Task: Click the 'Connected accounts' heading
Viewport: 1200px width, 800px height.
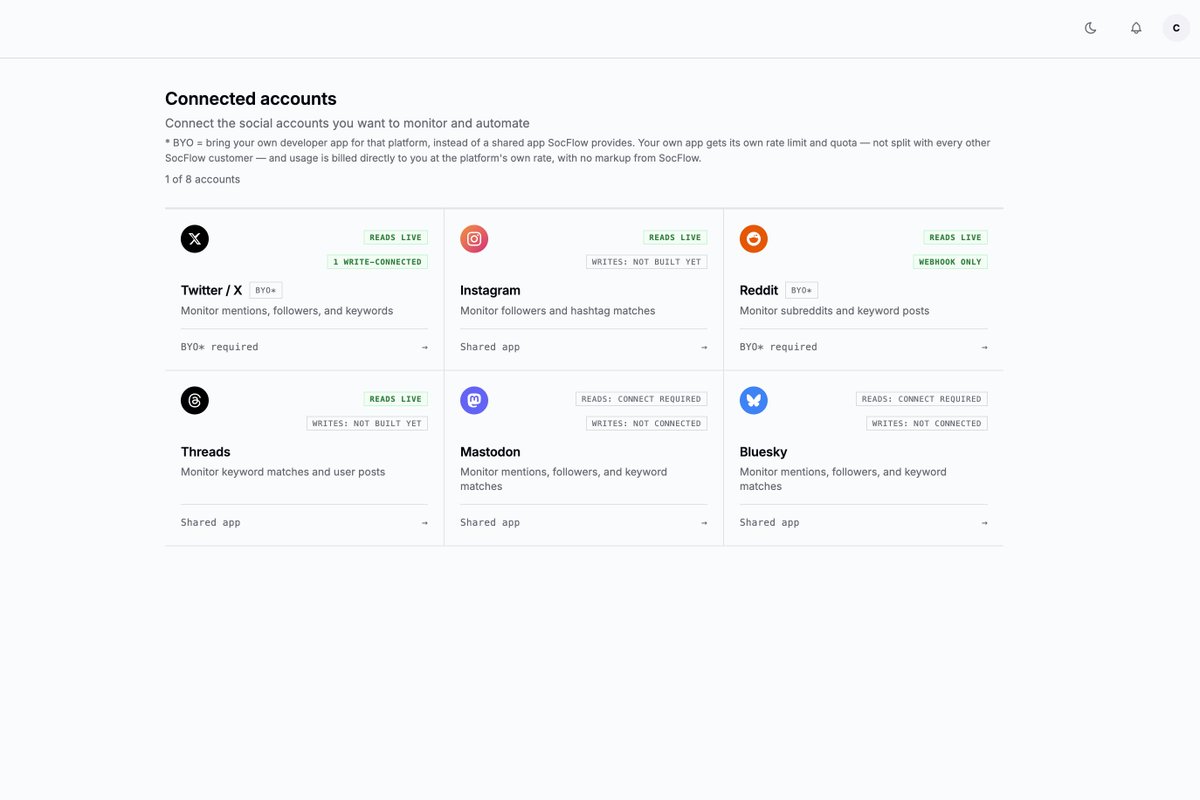Action: click(251, 99)
